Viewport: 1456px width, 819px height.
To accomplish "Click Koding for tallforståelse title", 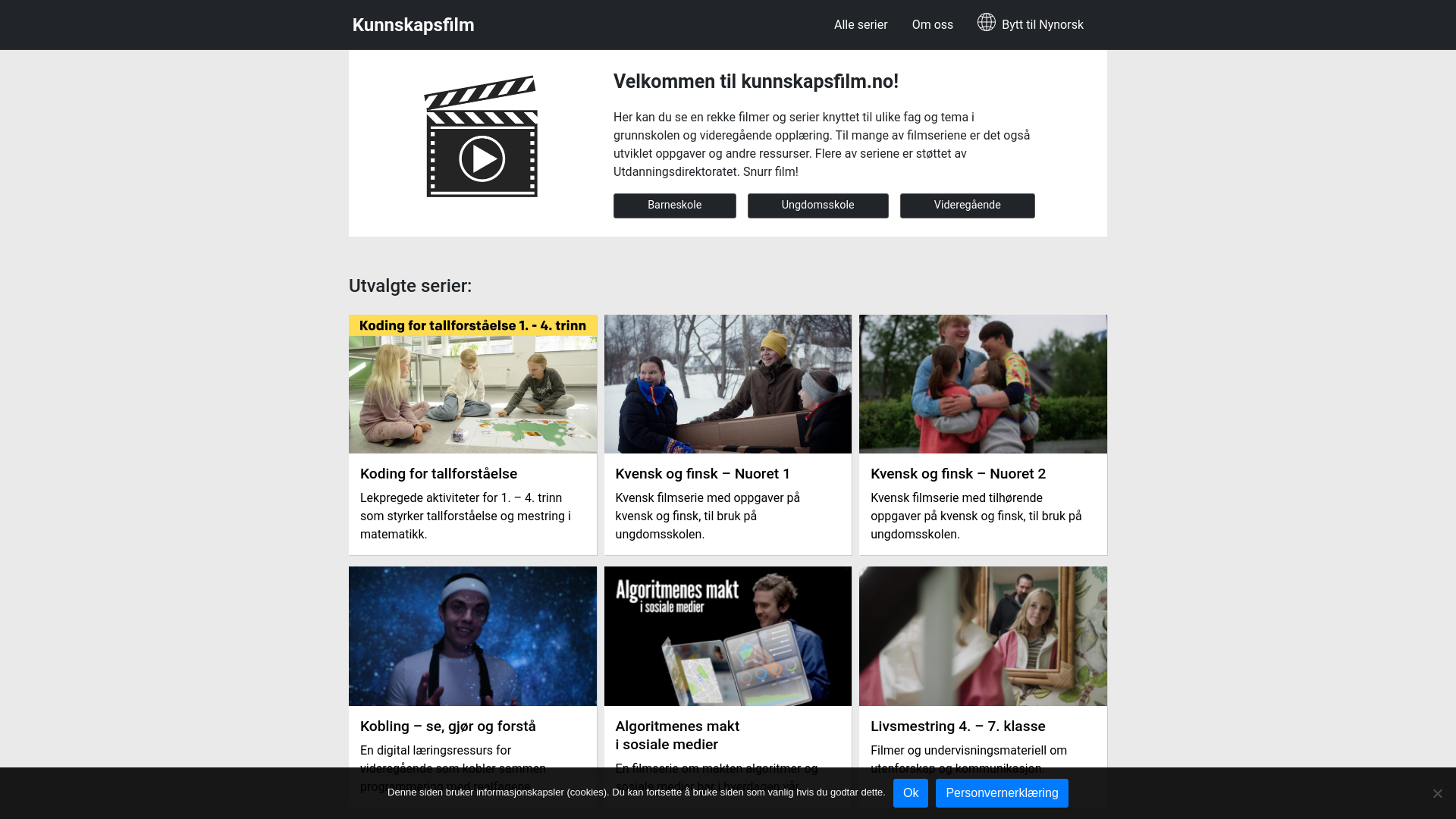I will point(438,474).
